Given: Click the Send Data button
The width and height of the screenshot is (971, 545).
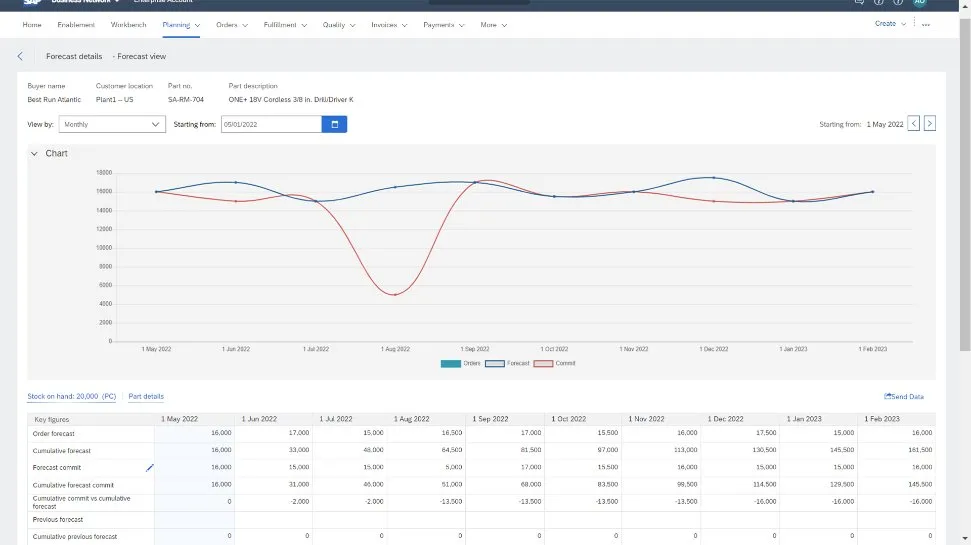Looking at the screenshot, I should [904, 397].
